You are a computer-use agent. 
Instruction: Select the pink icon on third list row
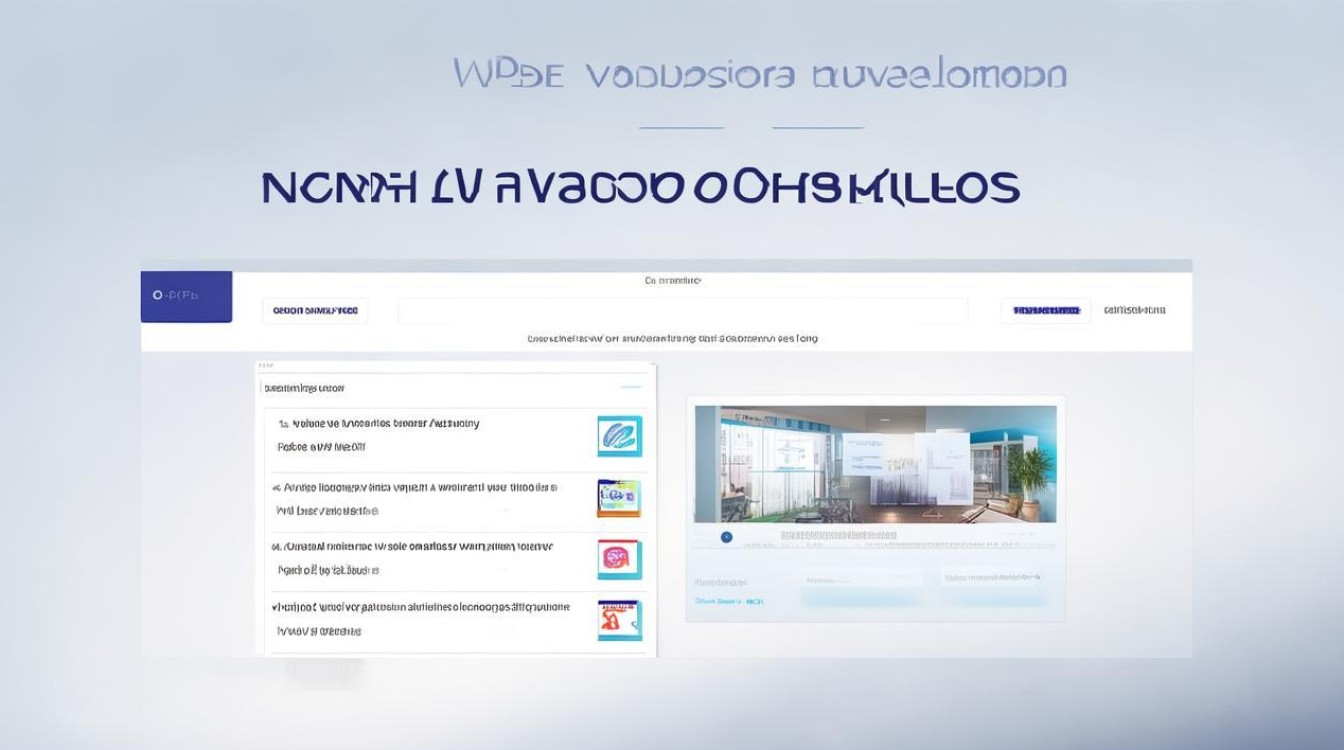click(619, 559)
